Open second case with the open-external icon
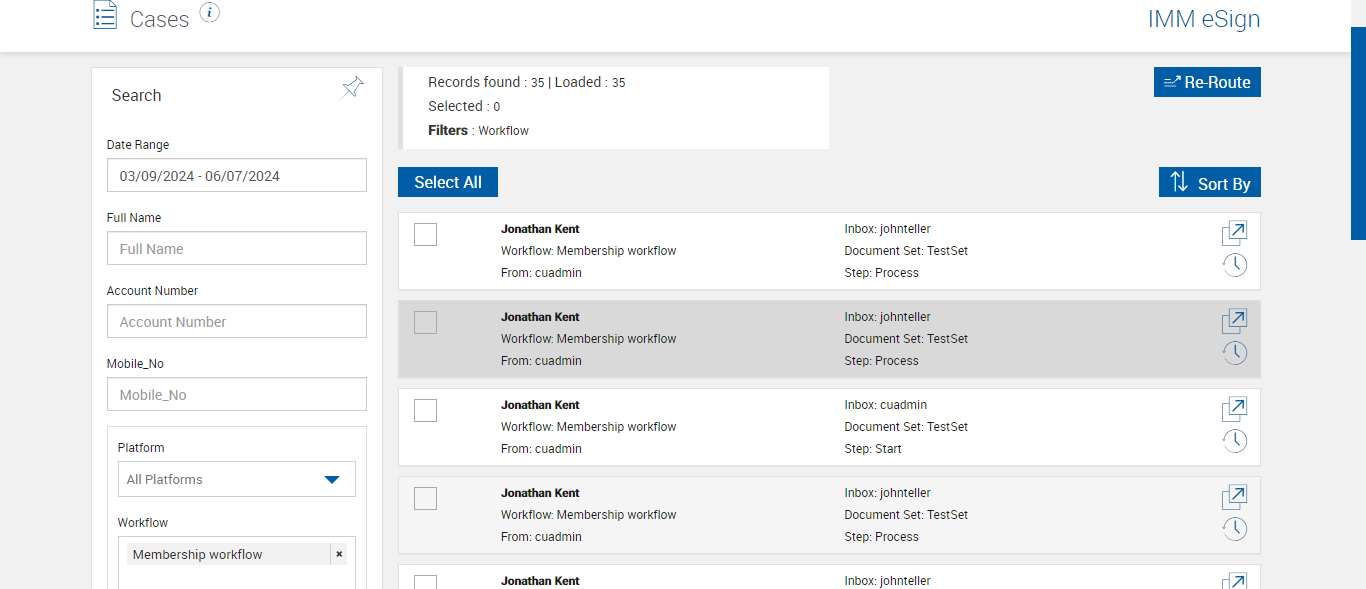1366x589 pixels. [1234, 321]
